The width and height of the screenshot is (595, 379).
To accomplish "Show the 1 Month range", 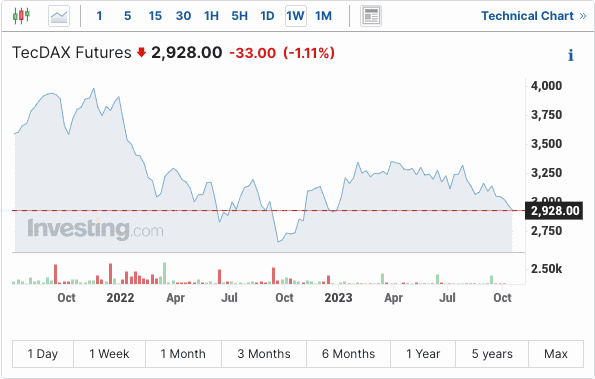I will point(183,354).
